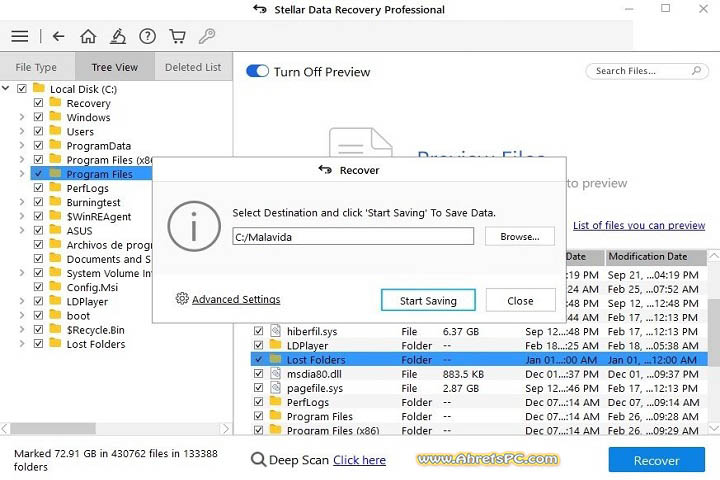The image size is (720, 480).
Task: Expand the Users tree node
Action: (x=22, y=131)
